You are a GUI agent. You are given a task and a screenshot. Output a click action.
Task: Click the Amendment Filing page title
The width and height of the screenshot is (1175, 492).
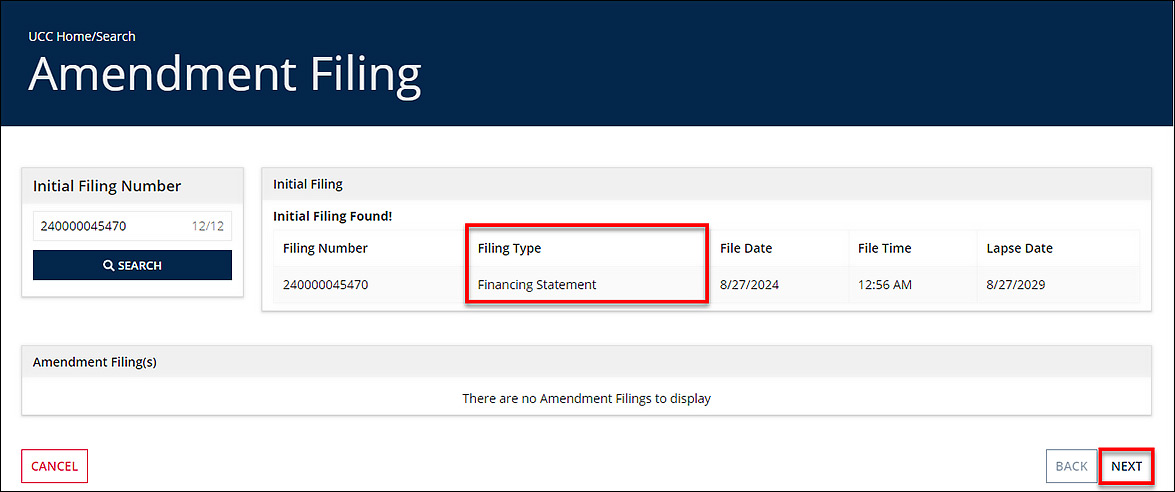[x=225, y=75]
